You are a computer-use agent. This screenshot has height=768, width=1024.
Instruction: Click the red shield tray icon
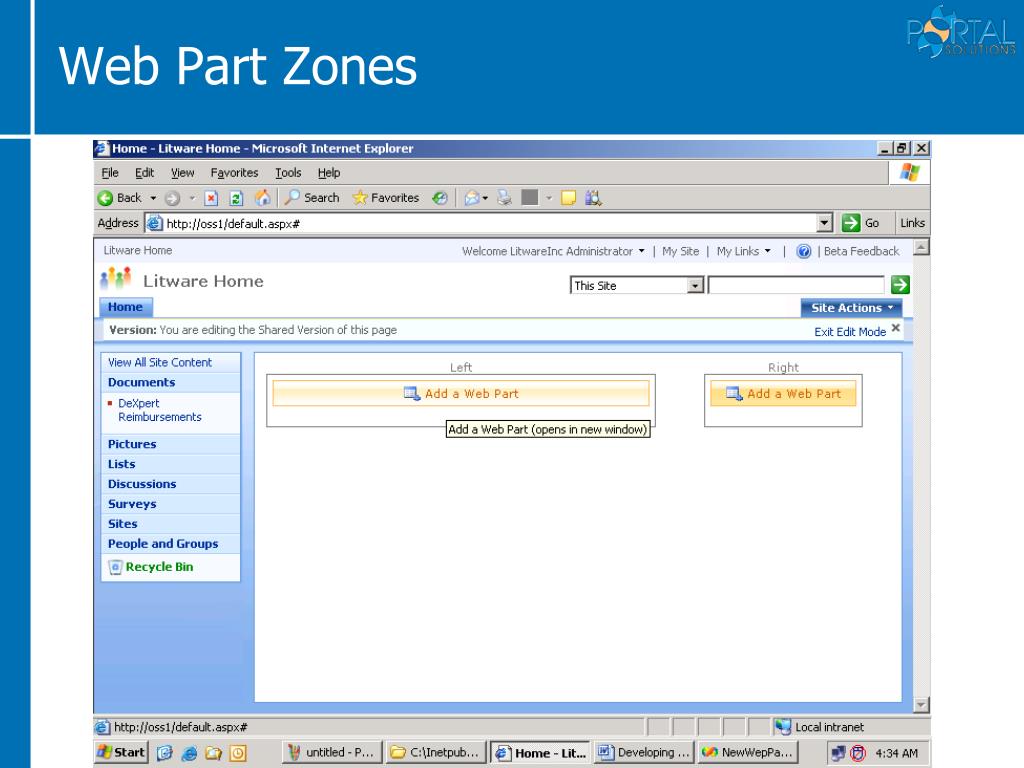point(858,753)
